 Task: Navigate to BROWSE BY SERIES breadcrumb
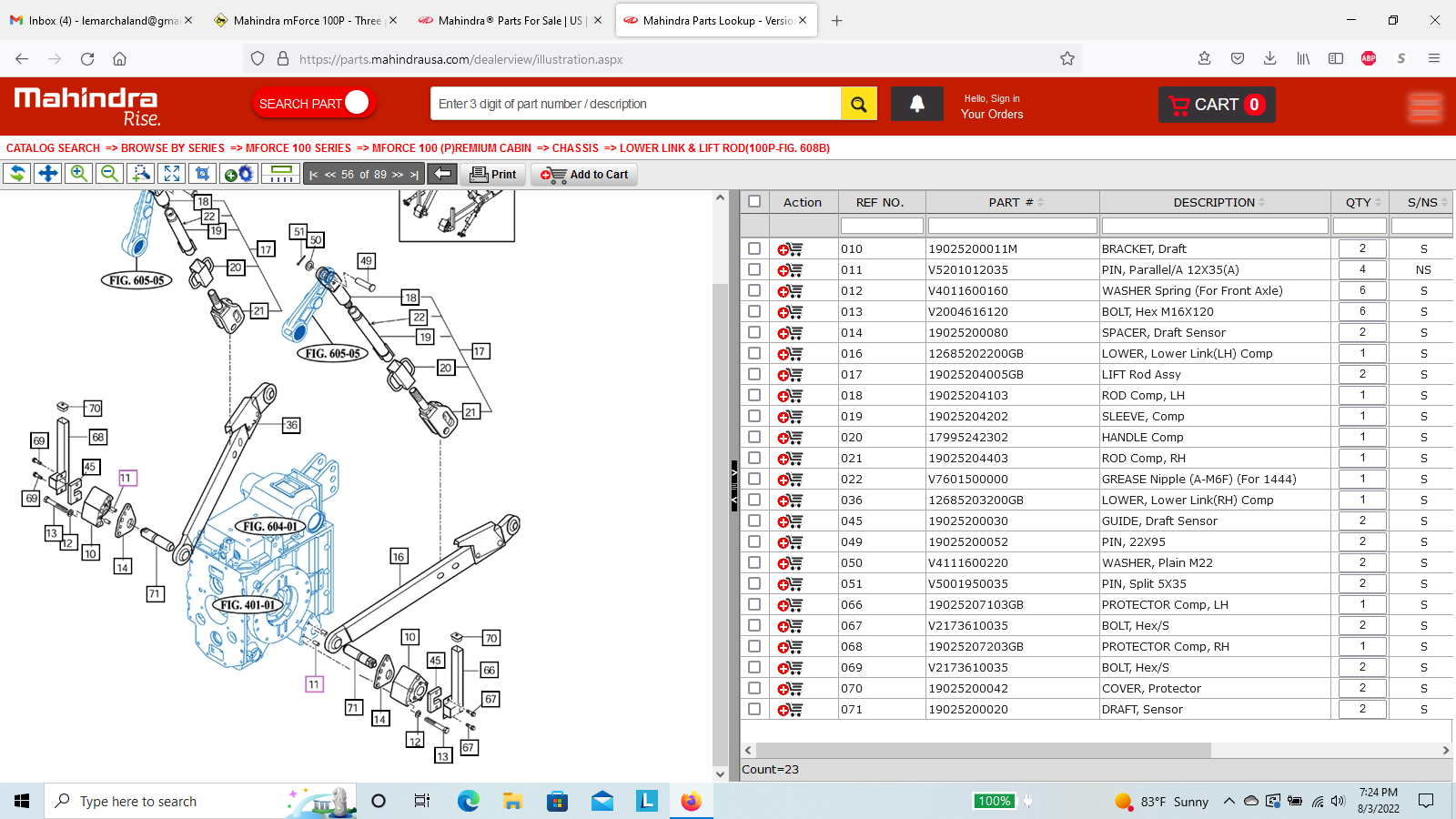pyautogui.click(x=173, y=148)
